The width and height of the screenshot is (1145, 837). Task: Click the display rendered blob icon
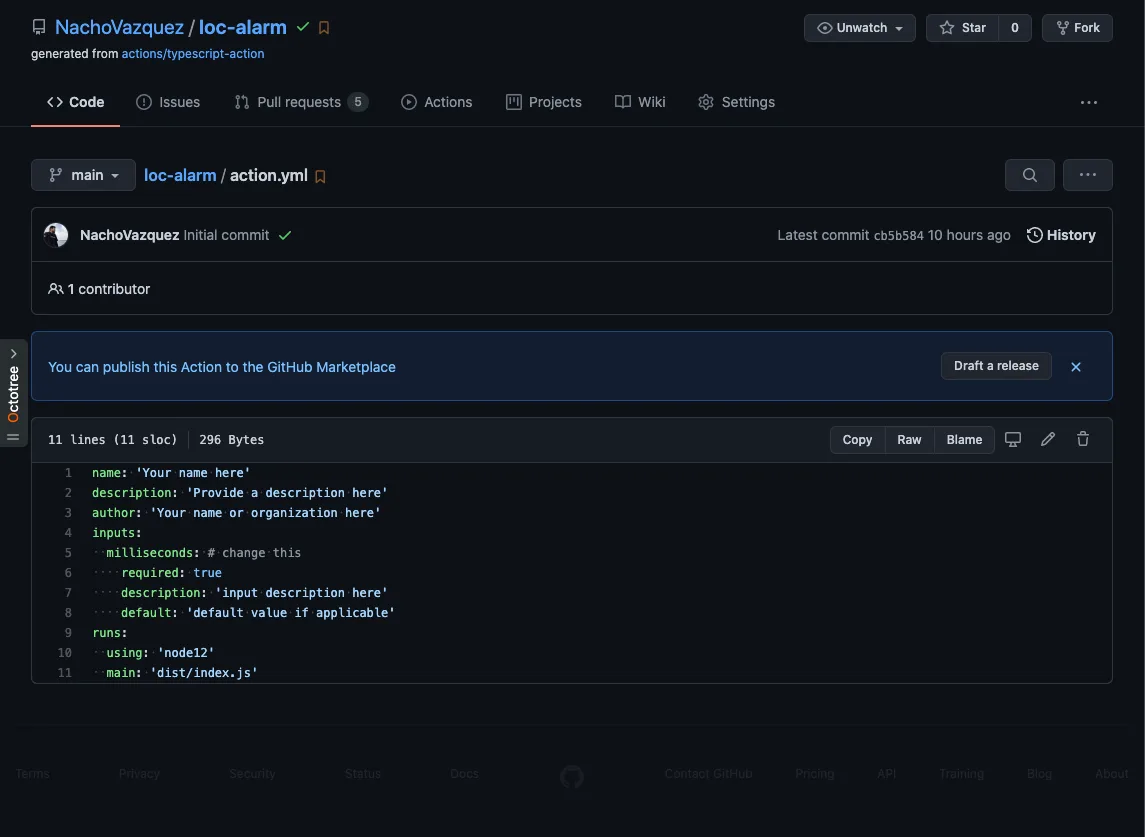click(x=1012, y=439)
